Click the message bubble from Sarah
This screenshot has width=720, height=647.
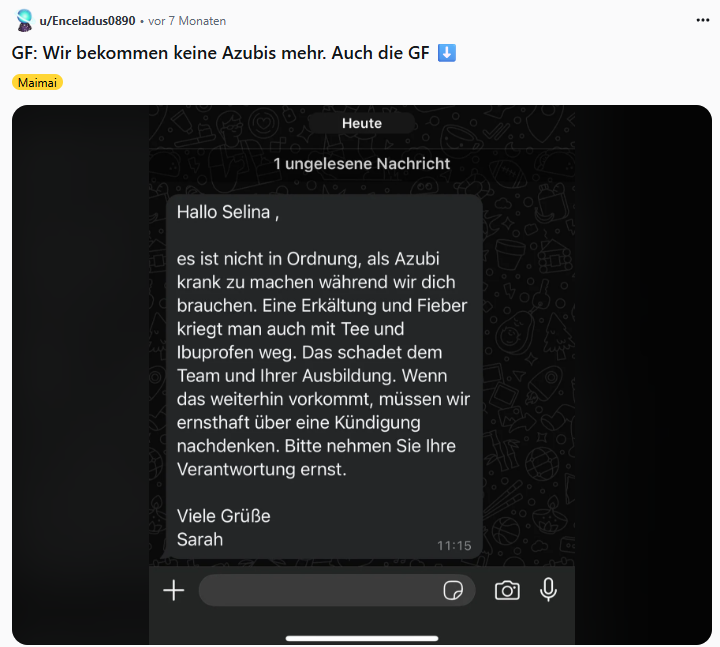click(324, 377)
